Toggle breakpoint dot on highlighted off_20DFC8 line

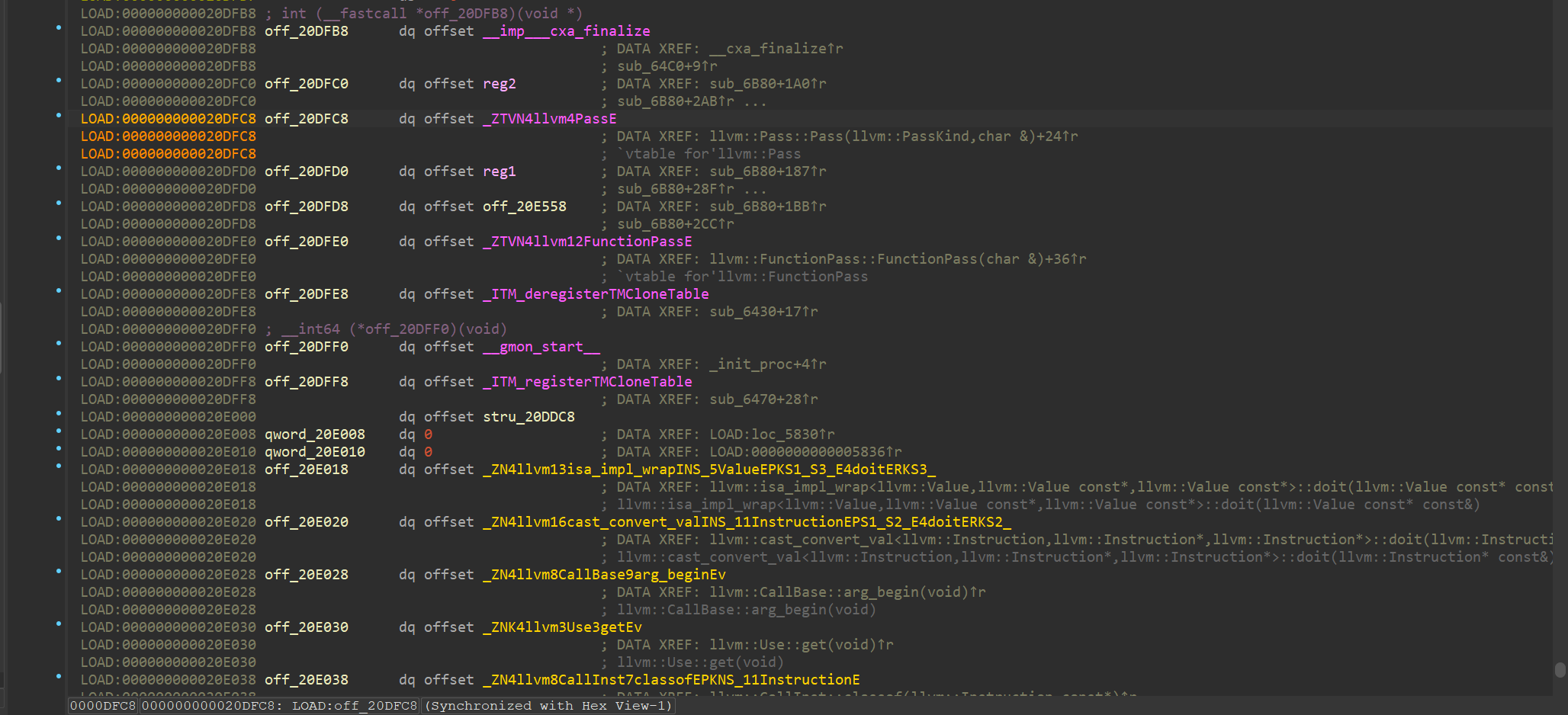tap(59, 115)
